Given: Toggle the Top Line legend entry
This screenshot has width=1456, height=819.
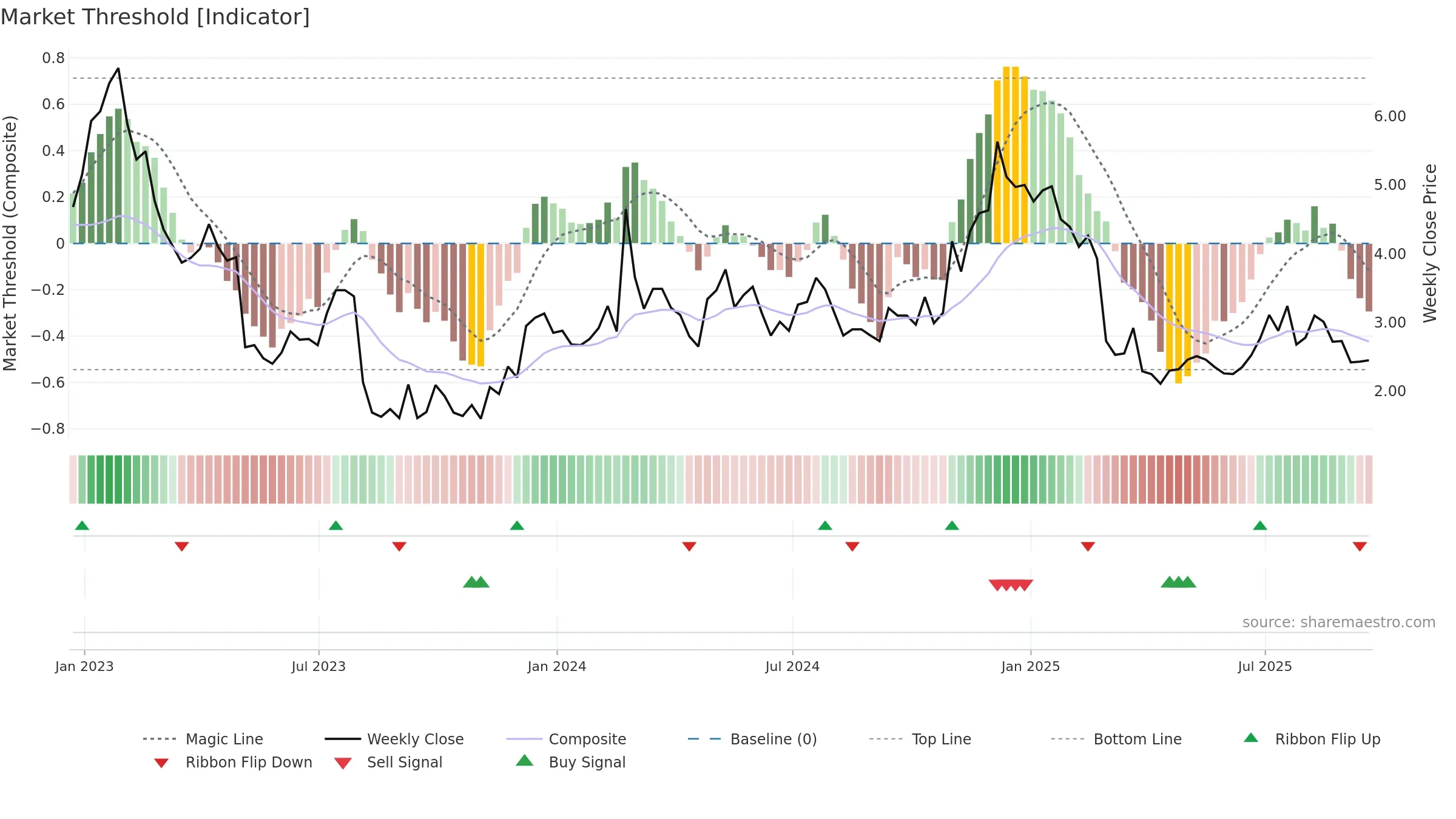Looking at the screenshot, I should [920, 739].
